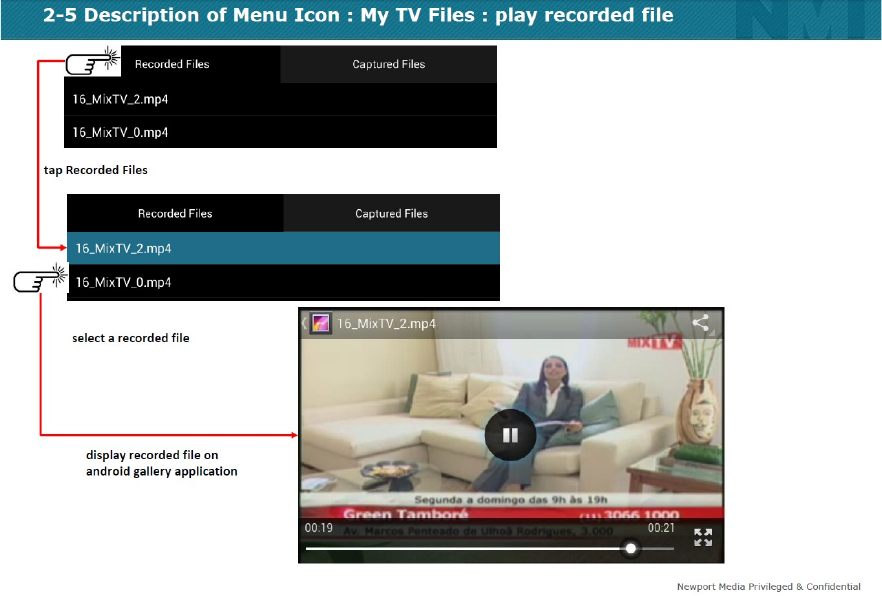Open the lower Captured Files tab
The width and height of the screenshot is (882, 596).
392,214
